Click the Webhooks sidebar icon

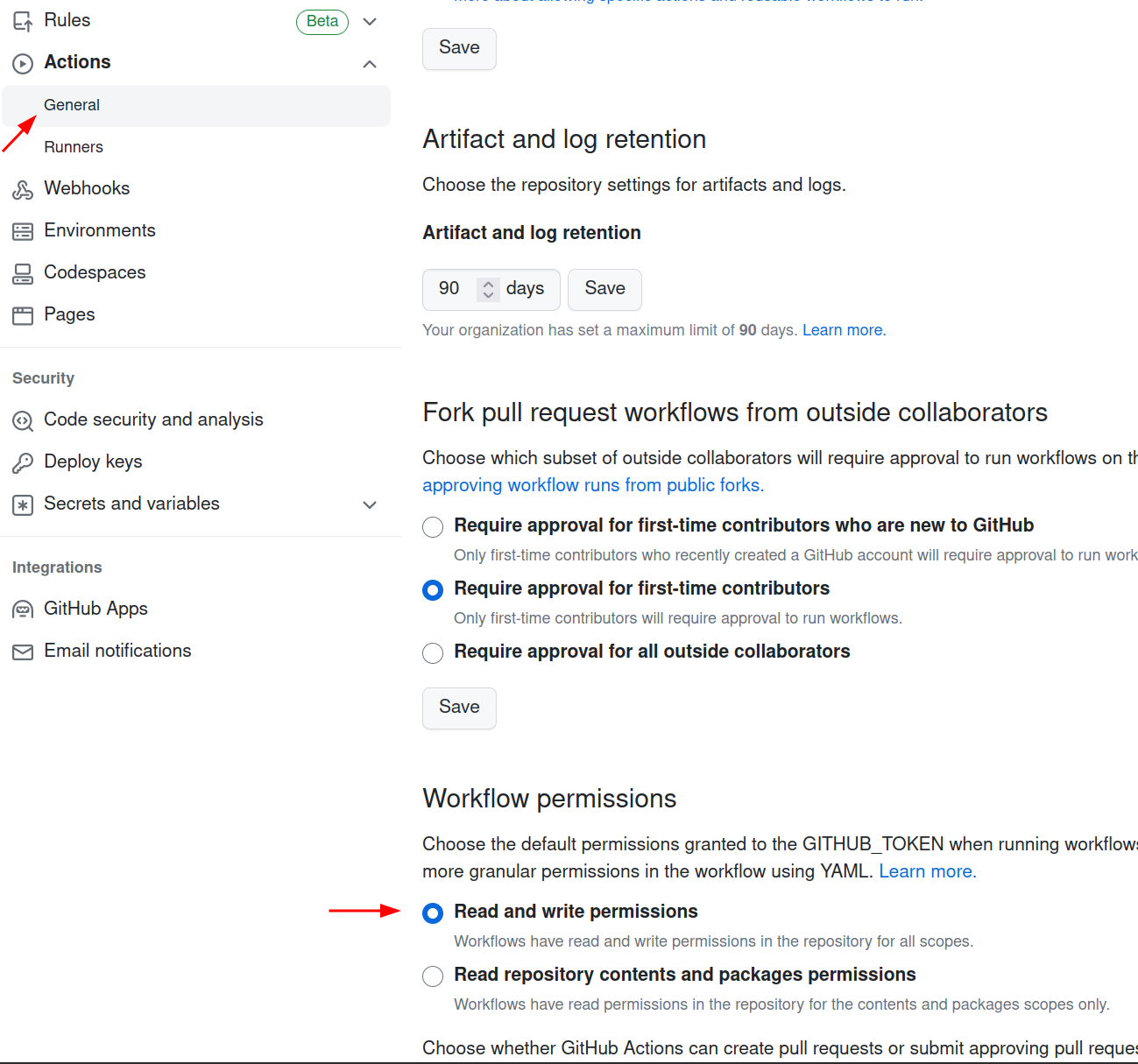[22, 188]
